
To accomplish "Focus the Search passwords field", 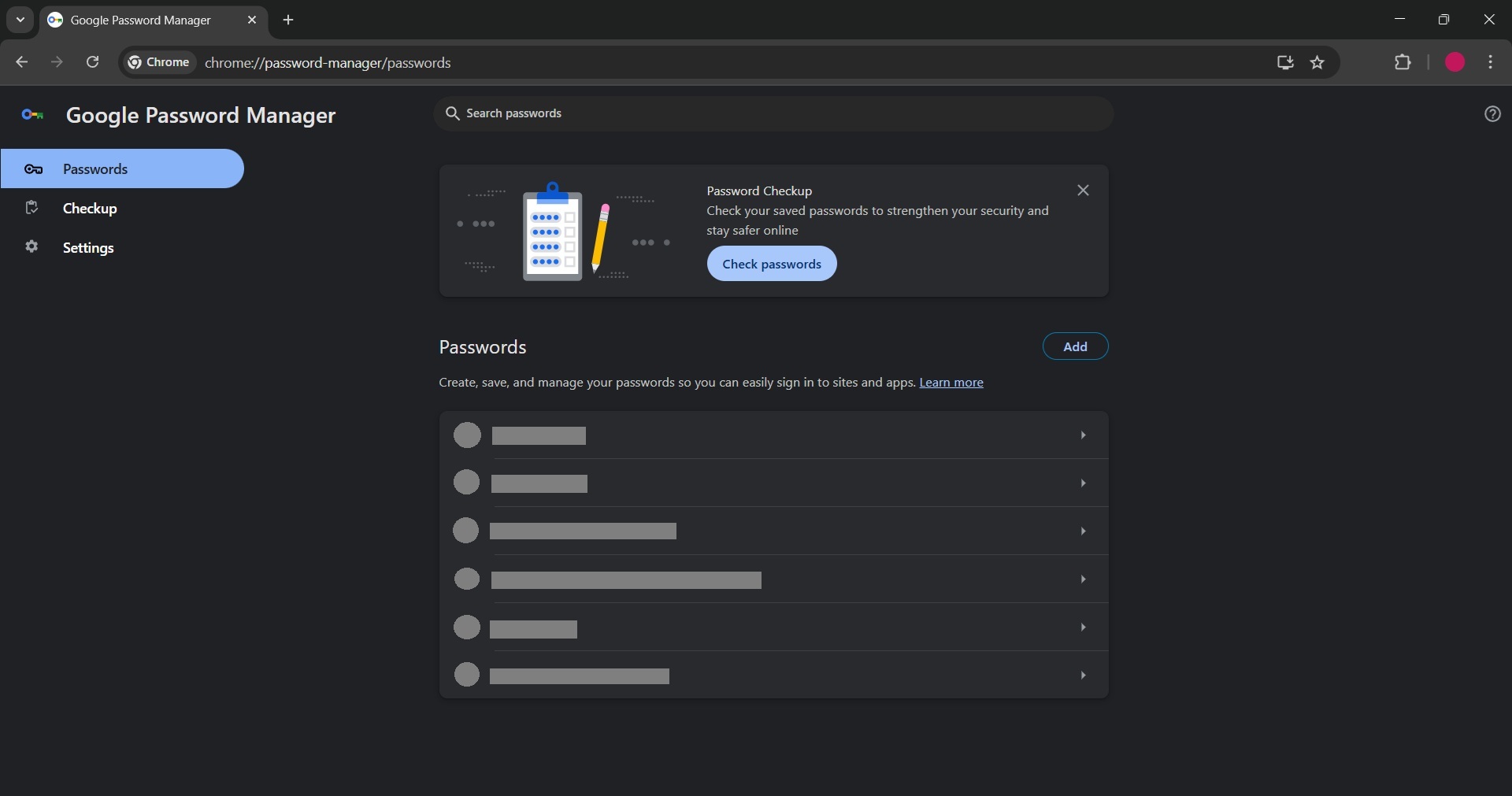I will coord(773,113).
